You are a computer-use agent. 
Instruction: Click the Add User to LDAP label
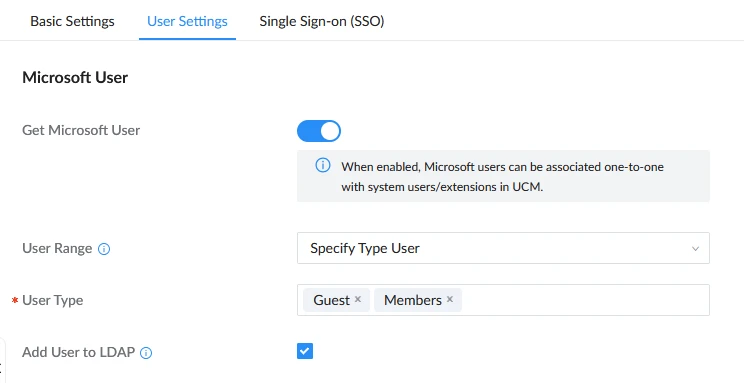click(x=79, y=352)
